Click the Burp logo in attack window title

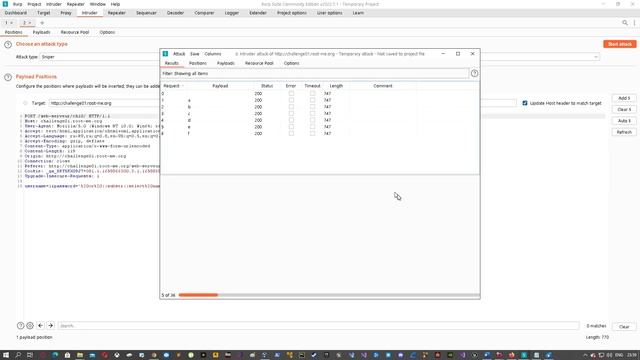coord(165,54)
